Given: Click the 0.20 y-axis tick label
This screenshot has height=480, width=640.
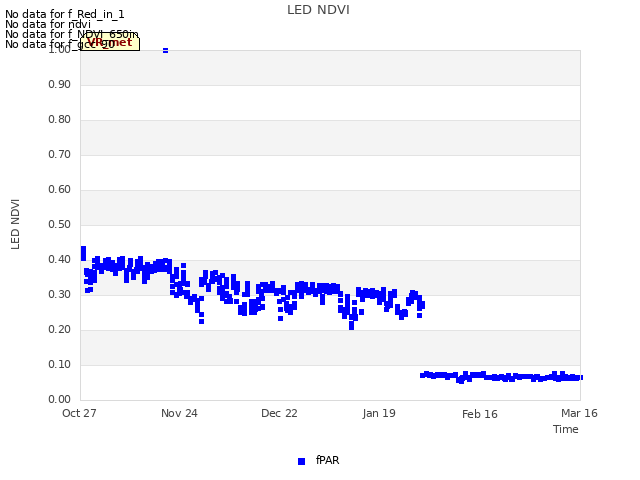Looking at the screenshot, I should point(60,329).
